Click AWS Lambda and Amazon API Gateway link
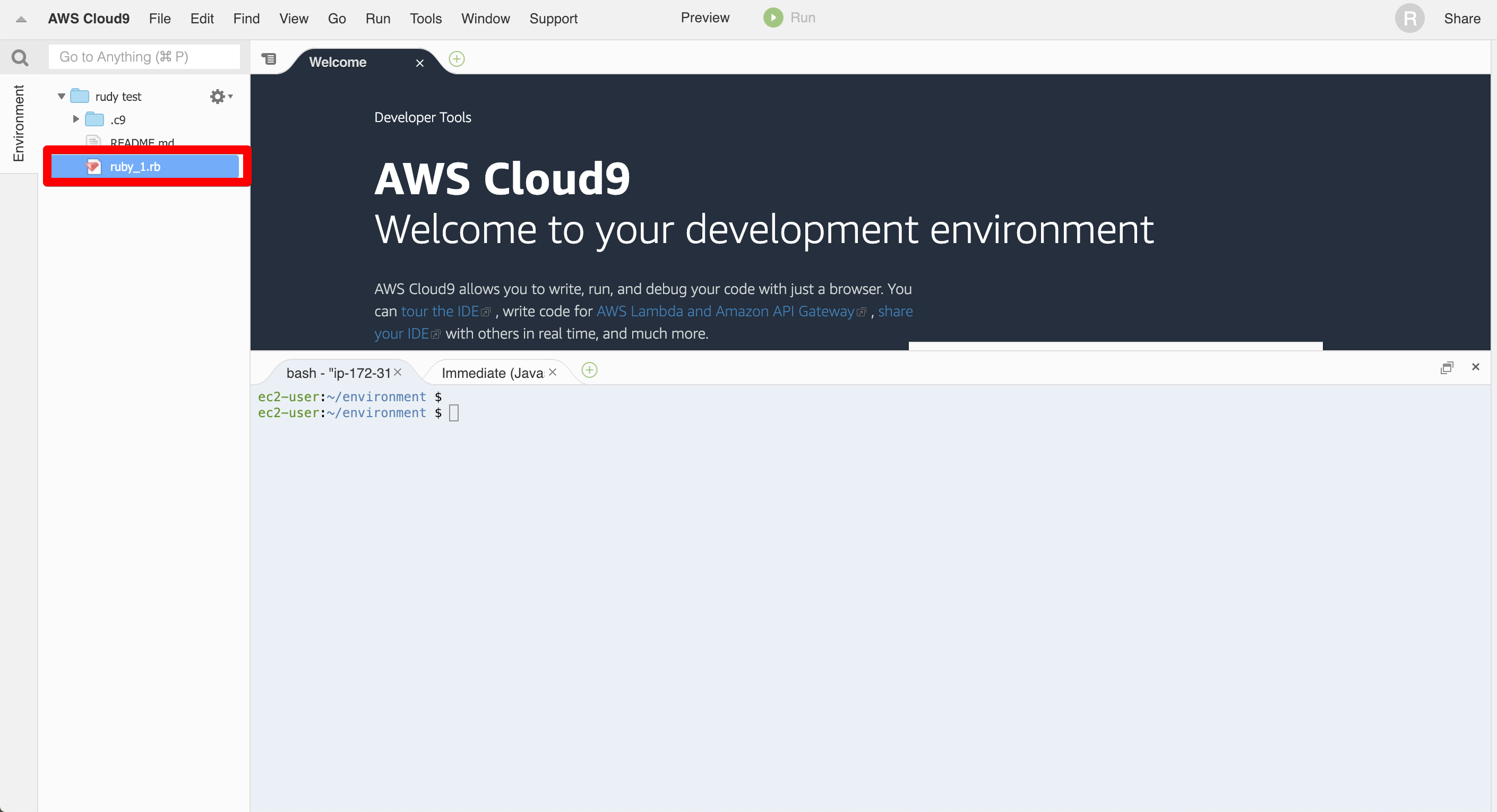 (728, 311)
